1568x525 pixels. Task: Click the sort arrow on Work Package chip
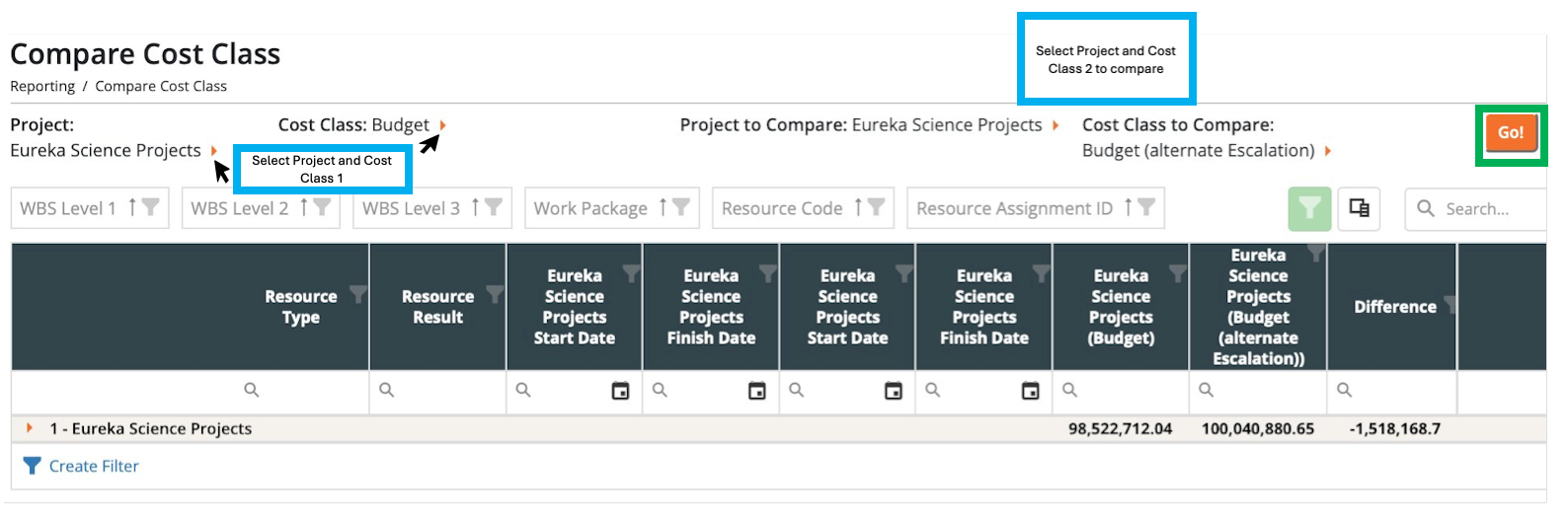pos(663,207)
